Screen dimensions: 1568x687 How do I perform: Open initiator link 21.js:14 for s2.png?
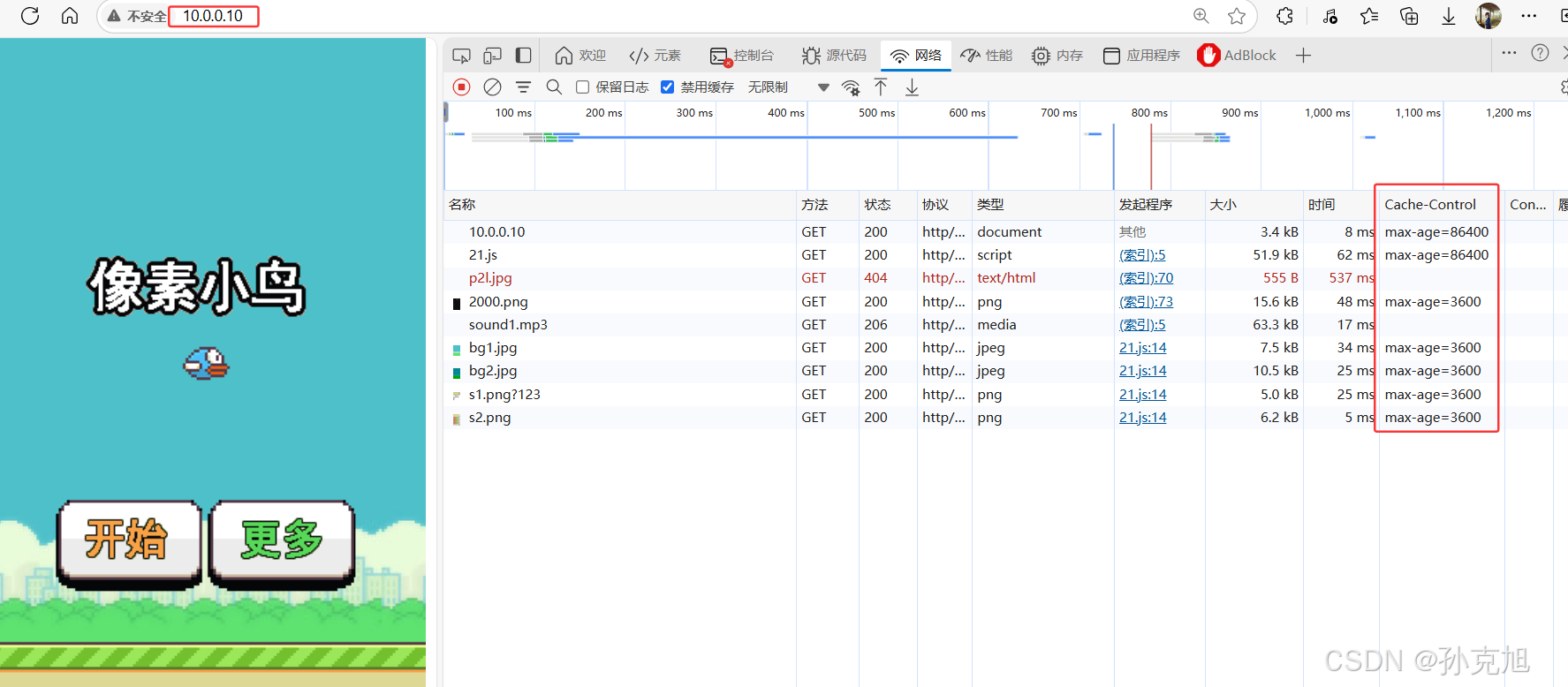coord(1142,418)
